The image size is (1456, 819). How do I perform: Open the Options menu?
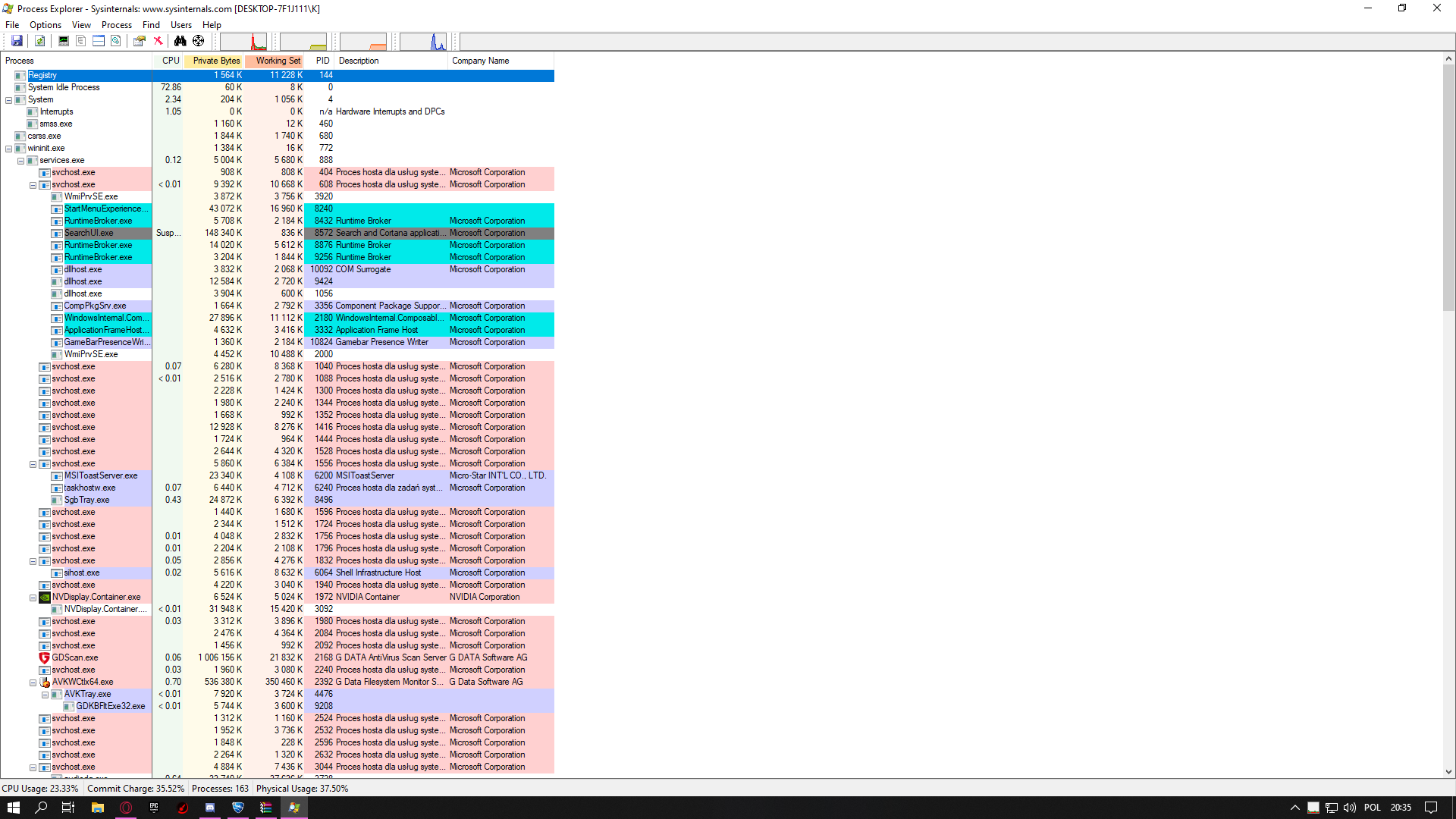[45, 25]
